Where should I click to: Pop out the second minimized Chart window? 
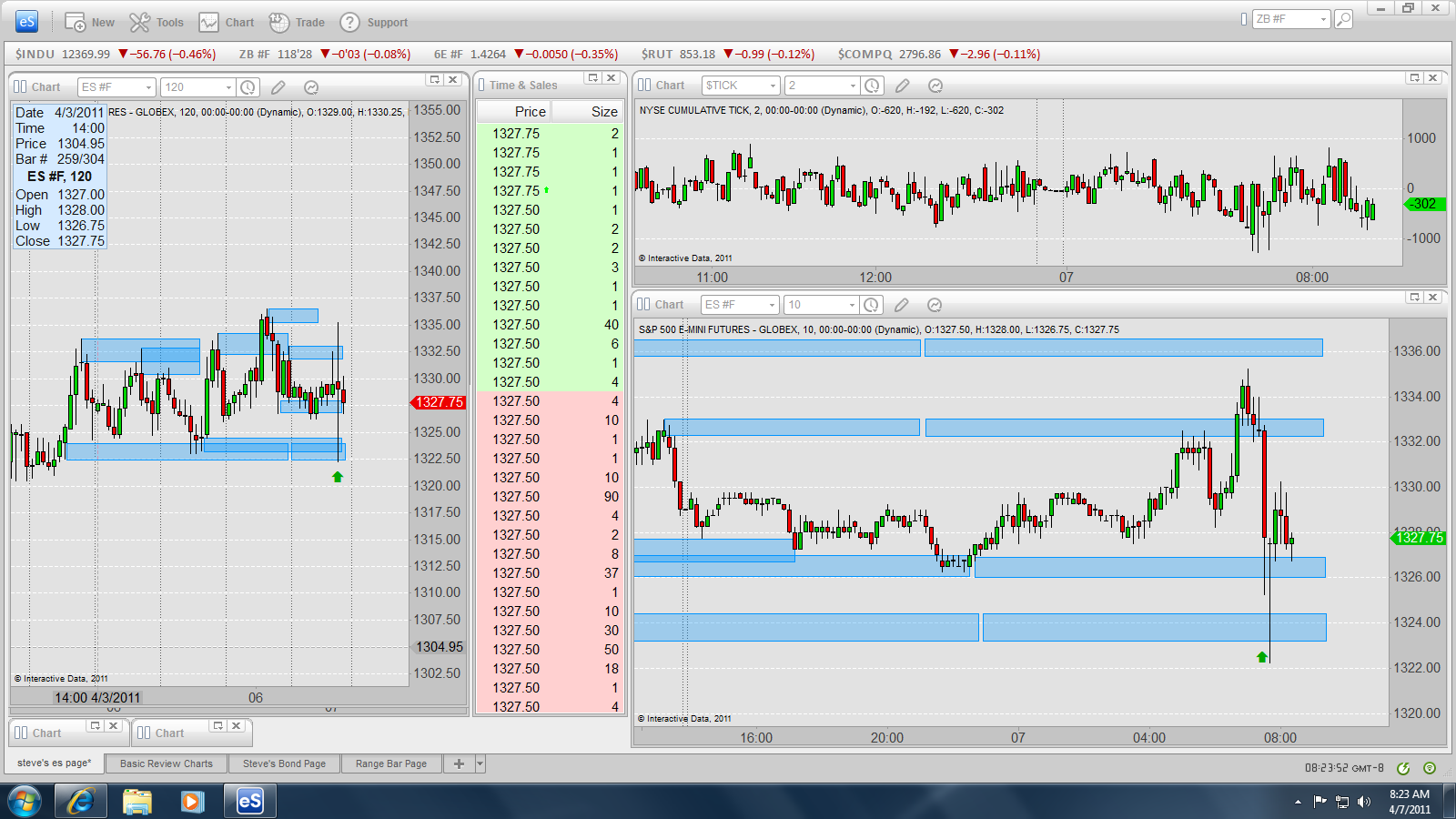point(217,725)
